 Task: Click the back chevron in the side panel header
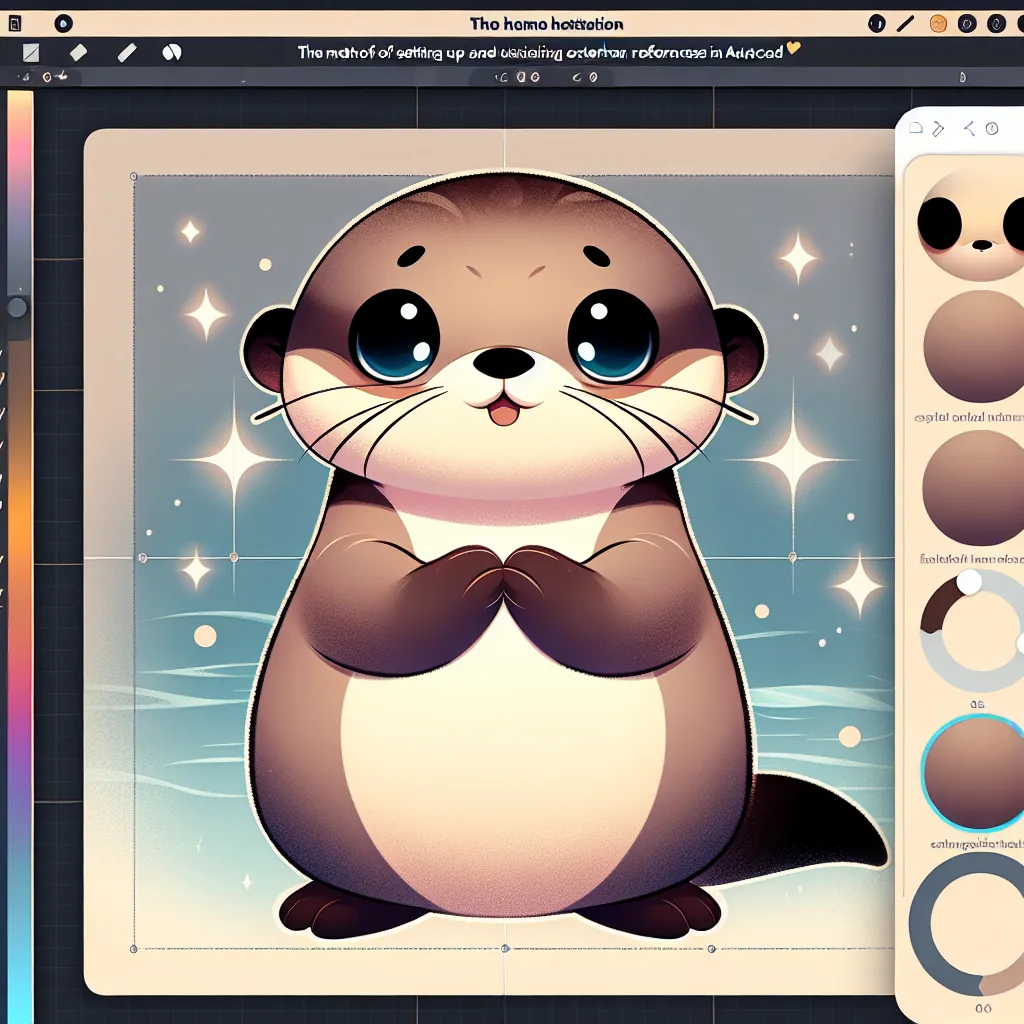point(967,128)
